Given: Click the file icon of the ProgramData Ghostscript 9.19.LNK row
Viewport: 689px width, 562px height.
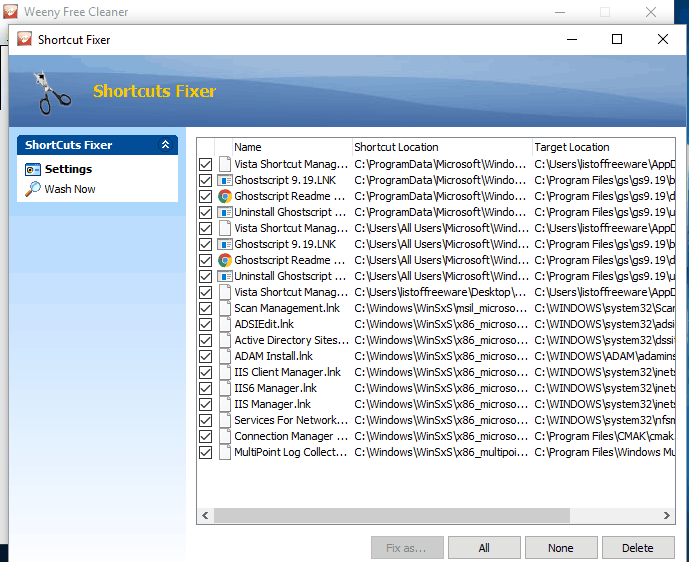Looking at the screenshot, I should click(x=225, y=180).
